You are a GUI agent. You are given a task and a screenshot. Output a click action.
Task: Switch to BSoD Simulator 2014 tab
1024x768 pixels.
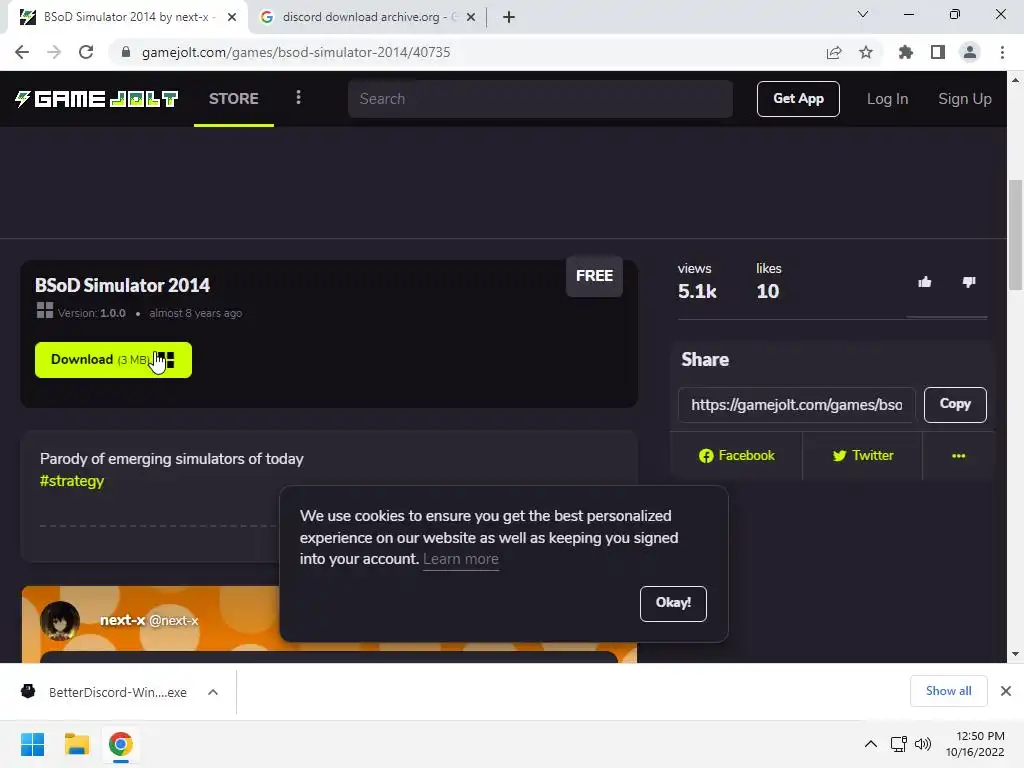click(129, 17)
